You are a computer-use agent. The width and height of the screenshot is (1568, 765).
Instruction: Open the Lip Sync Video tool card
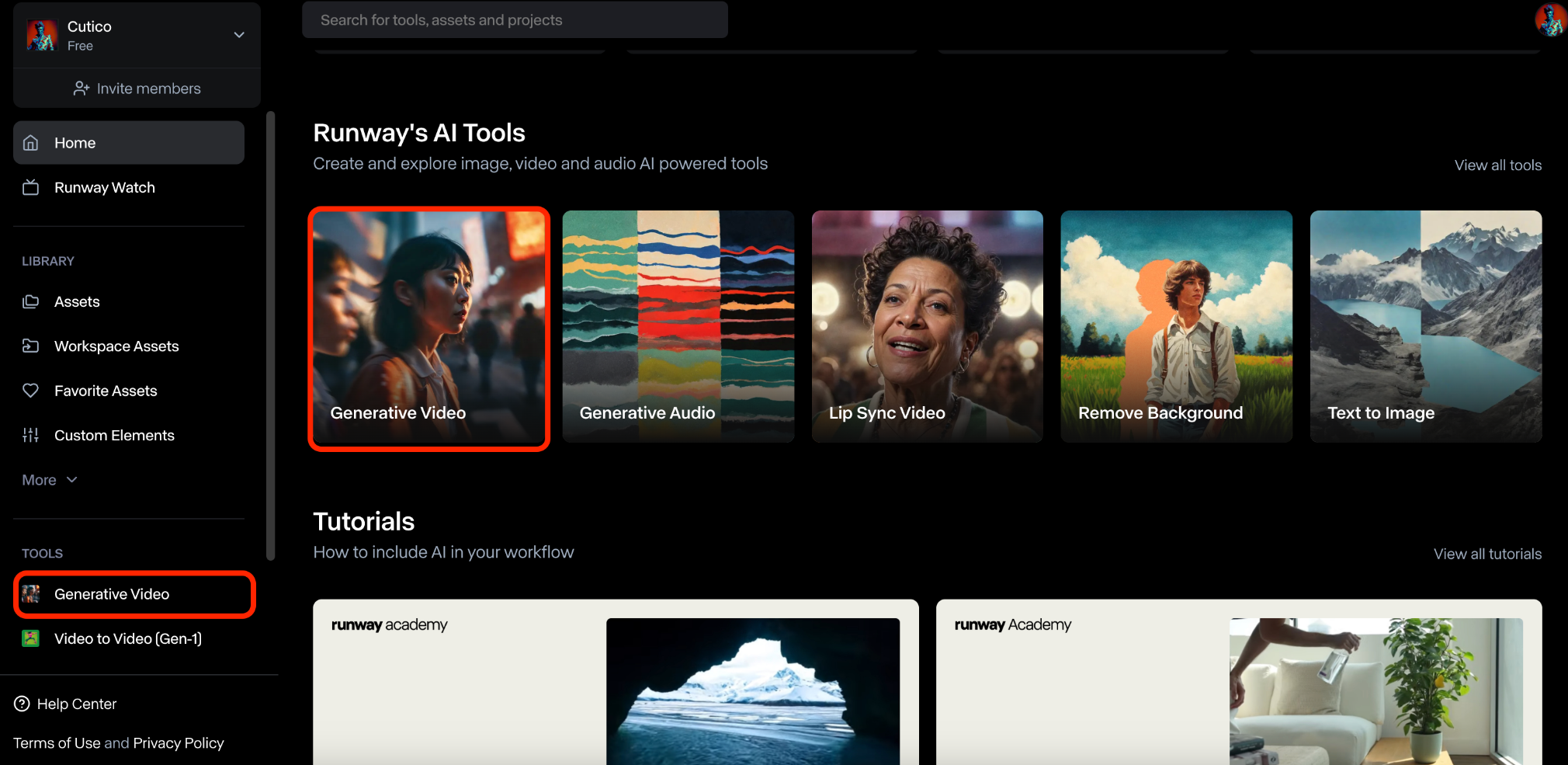(928, 327)
